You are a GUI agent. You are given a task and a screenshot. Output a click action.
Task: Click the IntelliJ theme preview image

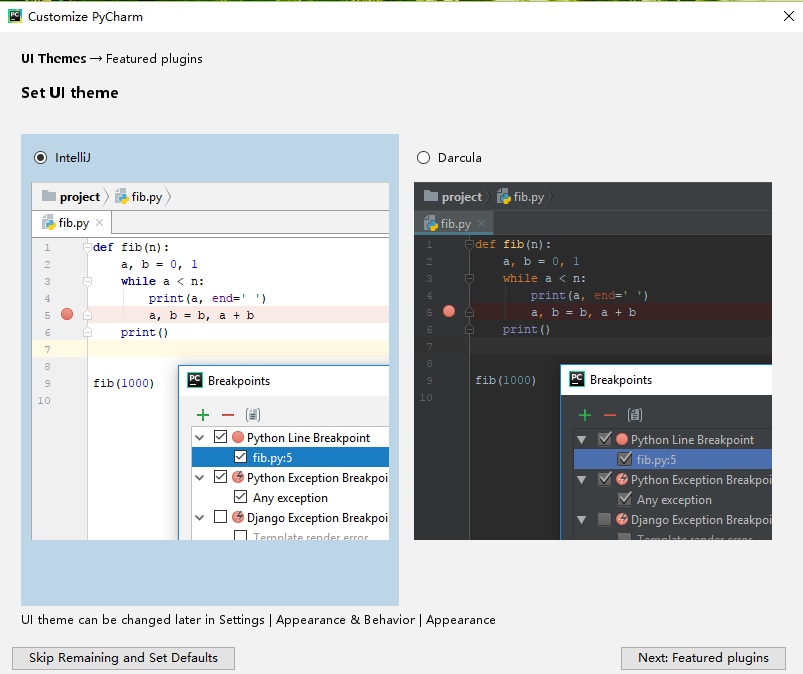point(210,361)
